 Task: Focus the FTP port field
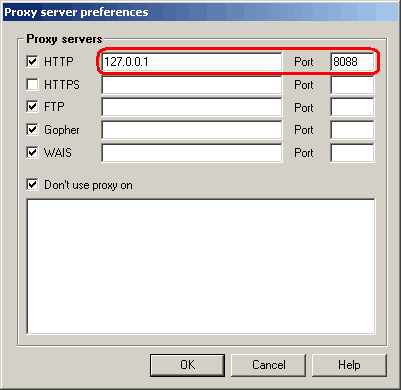click(x=352, y=107)
